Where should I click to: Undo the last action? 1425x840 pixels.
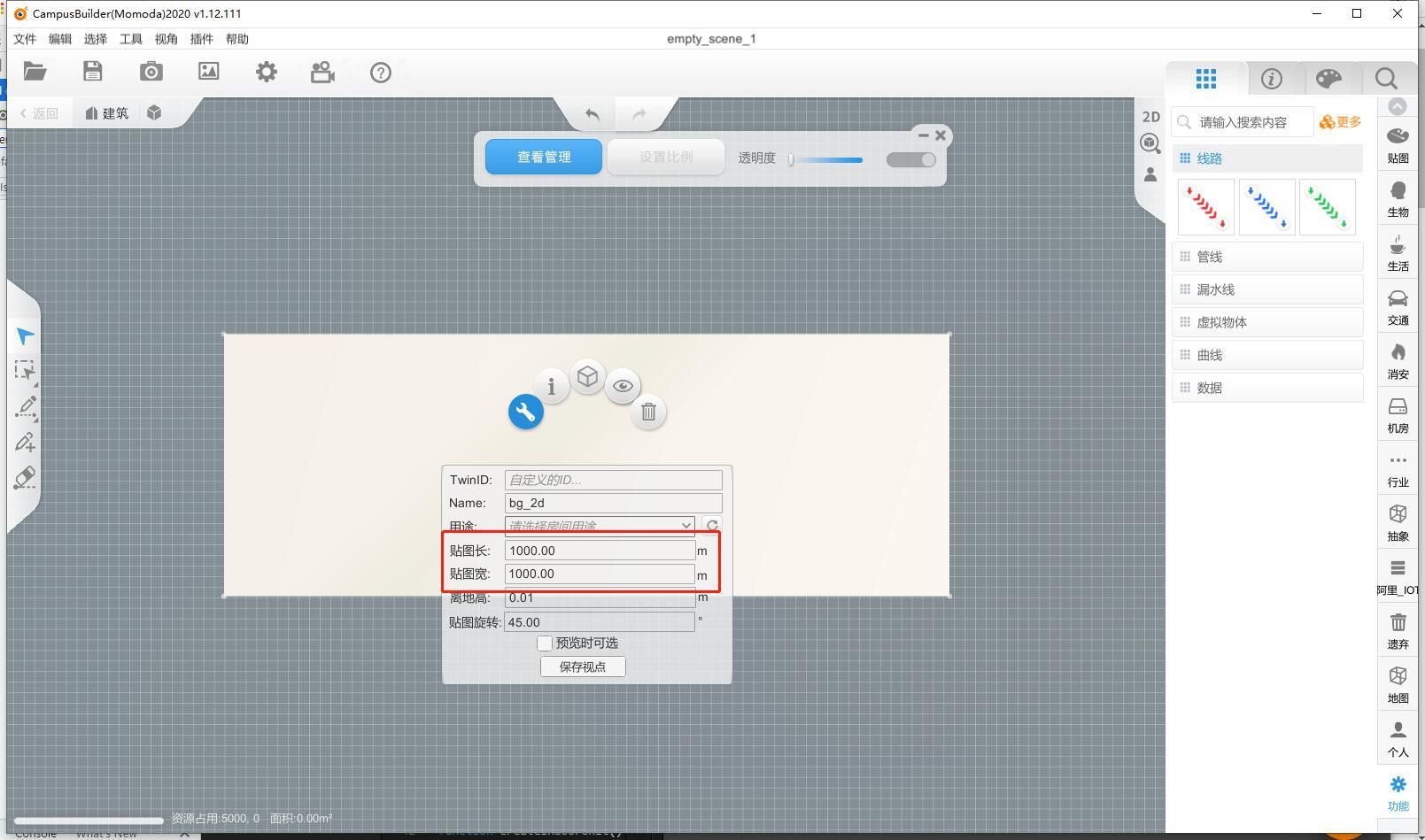[592, 113]
